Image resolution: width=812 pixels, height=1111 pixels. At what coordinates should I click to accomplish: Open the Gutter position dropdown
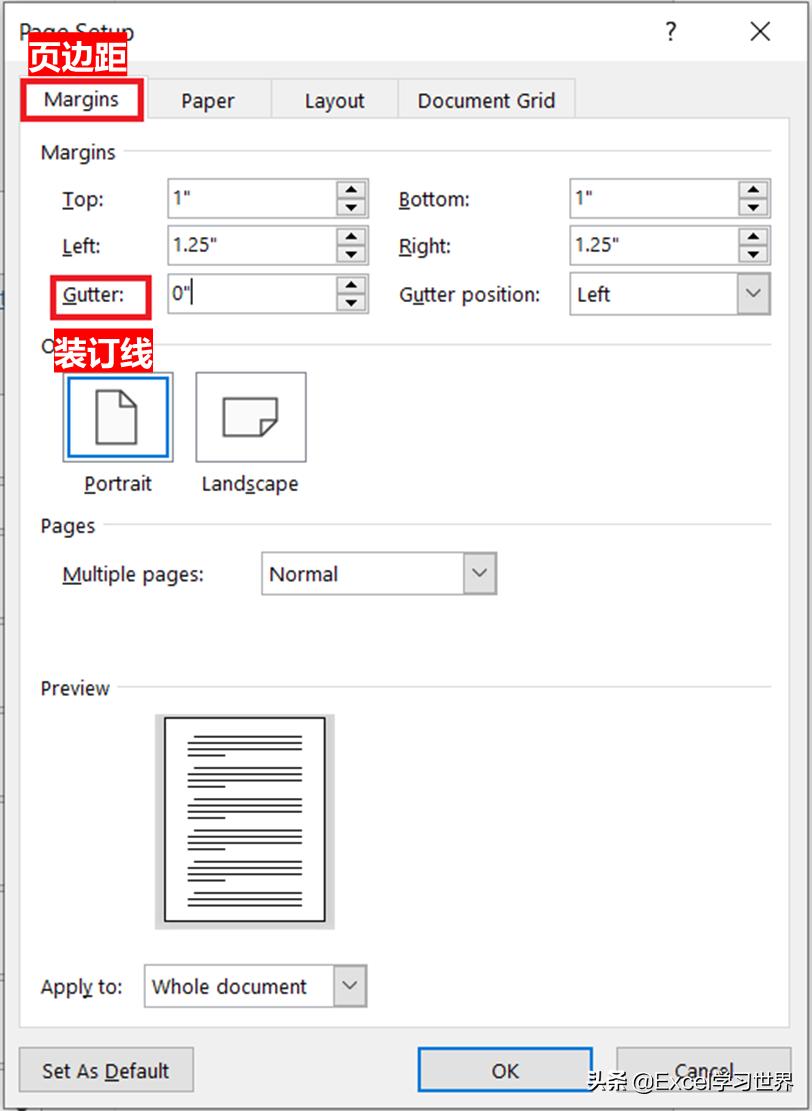point(753,293)
